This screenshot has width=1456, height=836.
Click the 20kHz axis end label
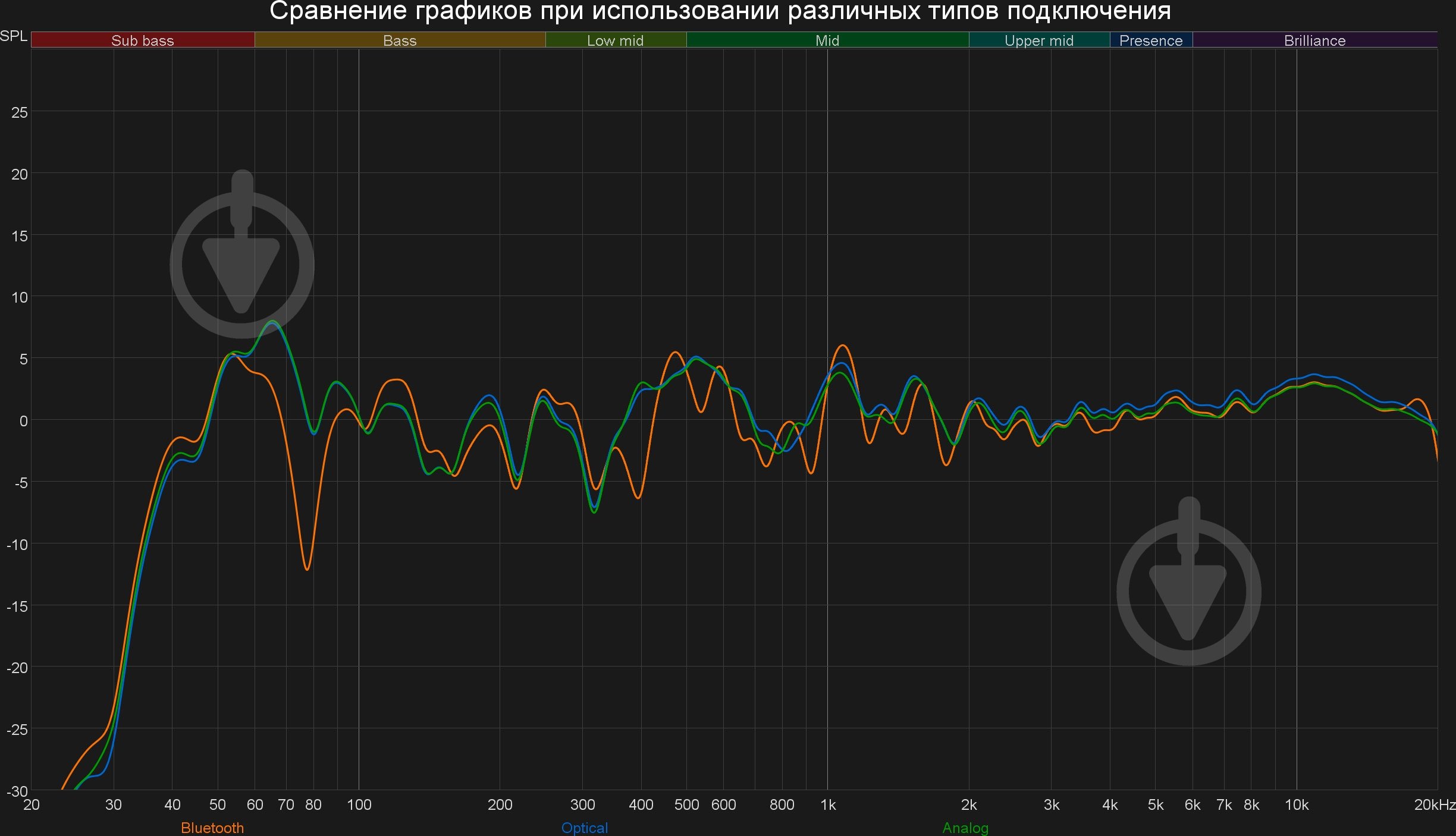point(1435,805)
